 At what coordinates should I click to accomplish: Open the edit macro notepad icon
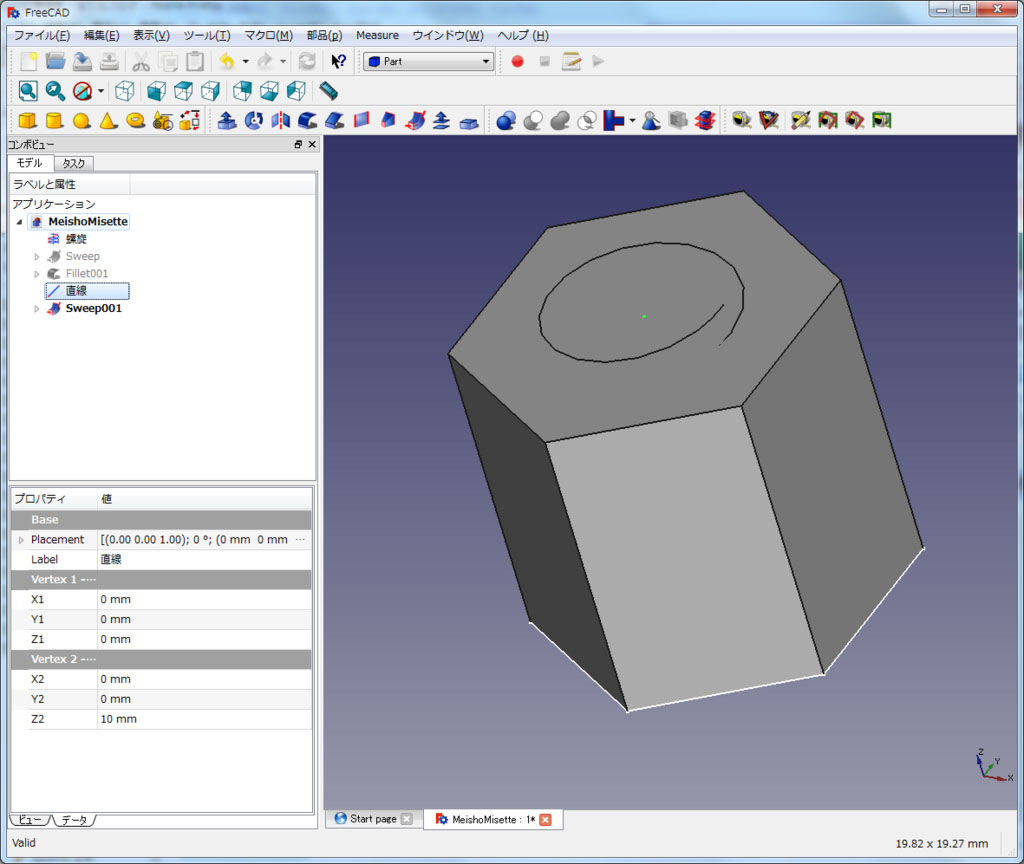click(571, 61)
